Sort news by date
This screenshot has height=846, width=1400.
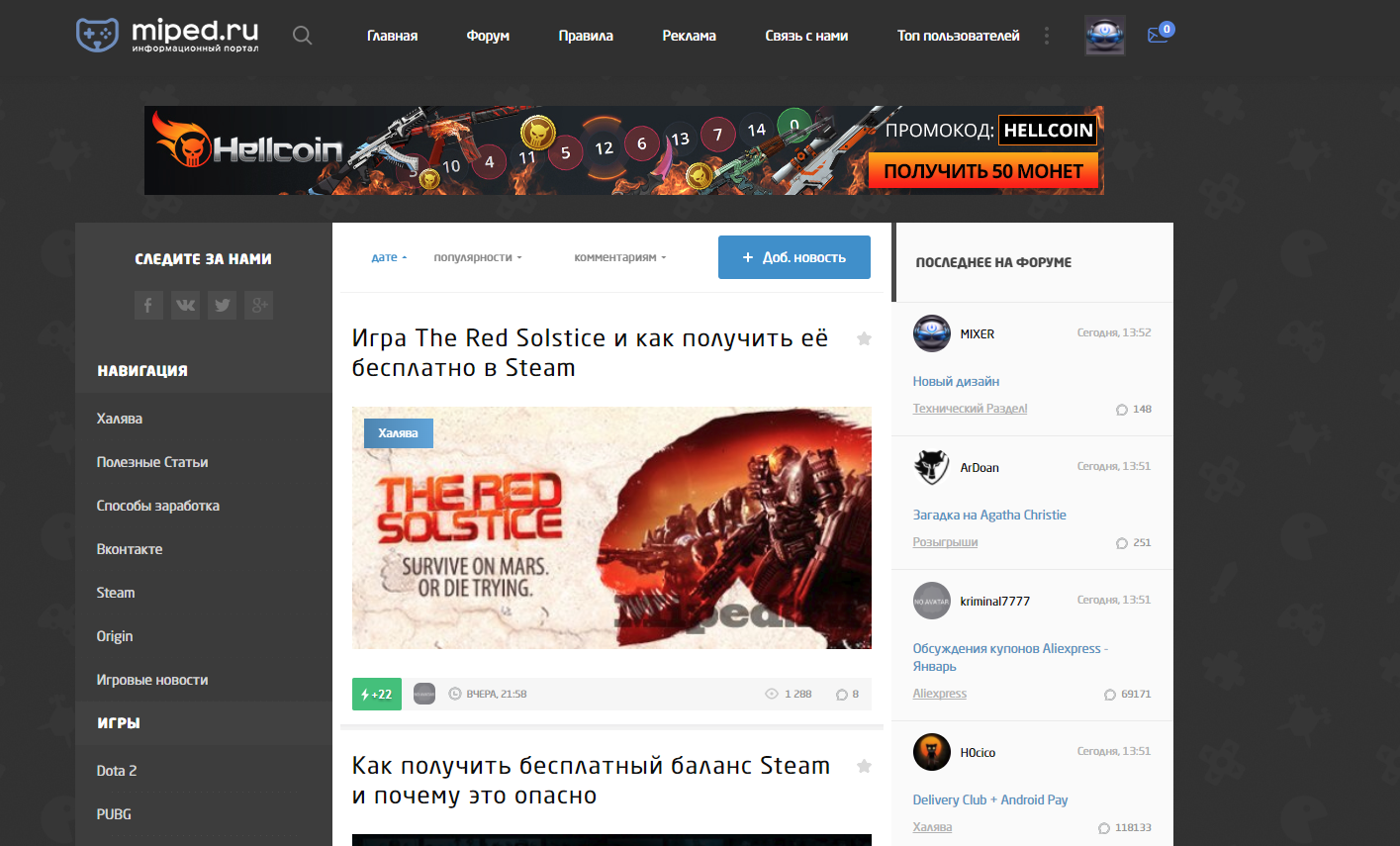click(389, 257)
